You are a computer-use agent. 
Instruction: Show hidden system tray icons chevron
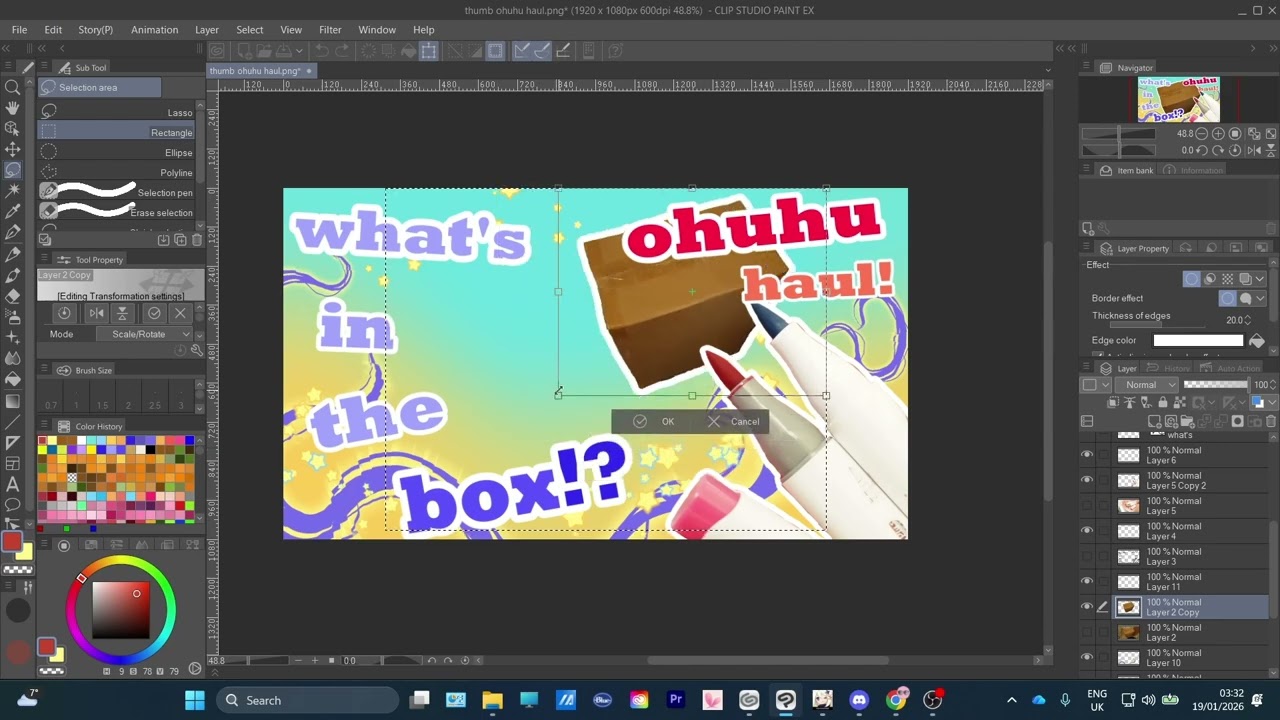[x=1011, y=700]
